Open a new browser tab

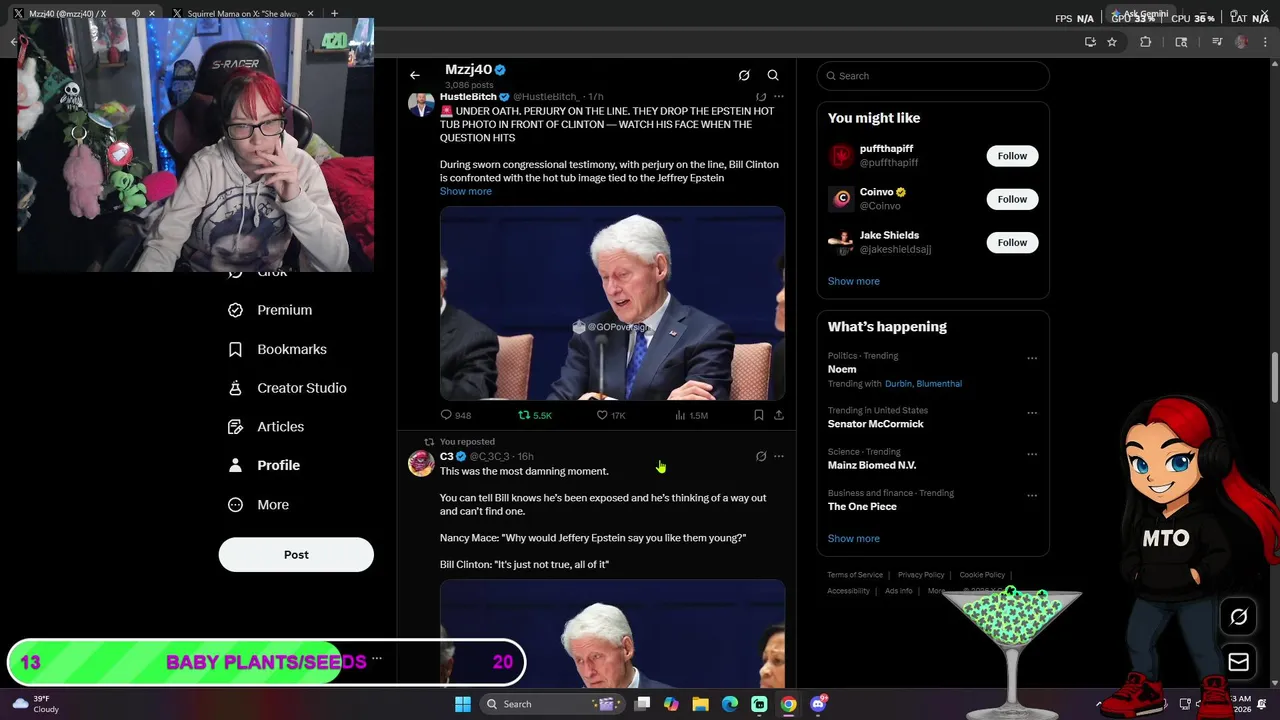[334, 14]
